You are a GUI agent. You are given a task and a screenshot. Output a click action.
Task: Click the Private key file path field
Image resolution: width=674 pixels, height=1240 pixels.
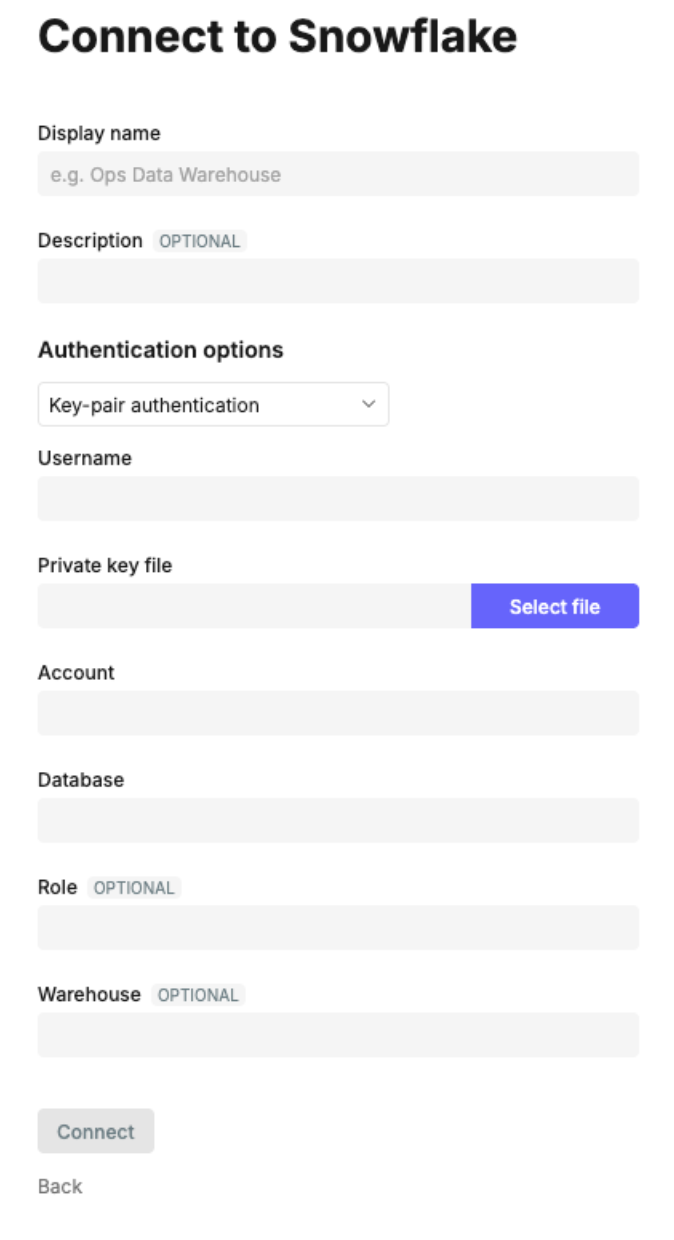pos(254,606)
